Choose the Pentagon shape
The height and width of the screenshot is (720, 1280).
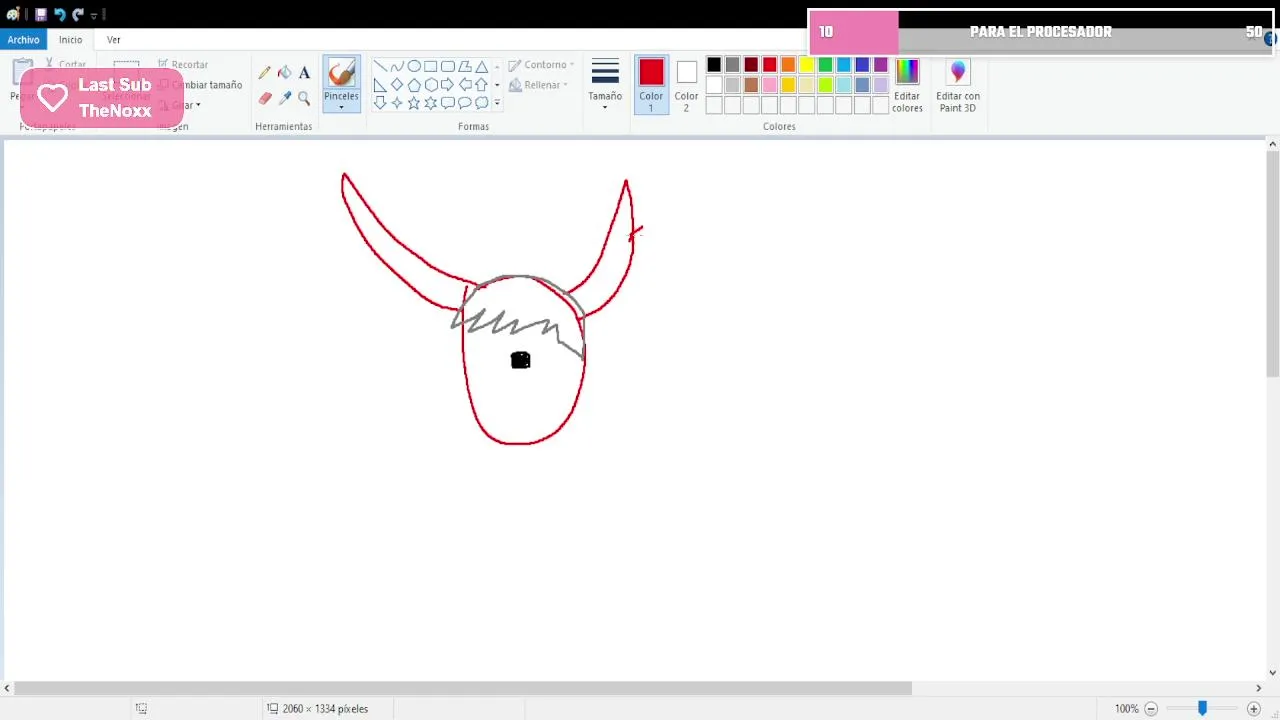click(x=414, y=85)
